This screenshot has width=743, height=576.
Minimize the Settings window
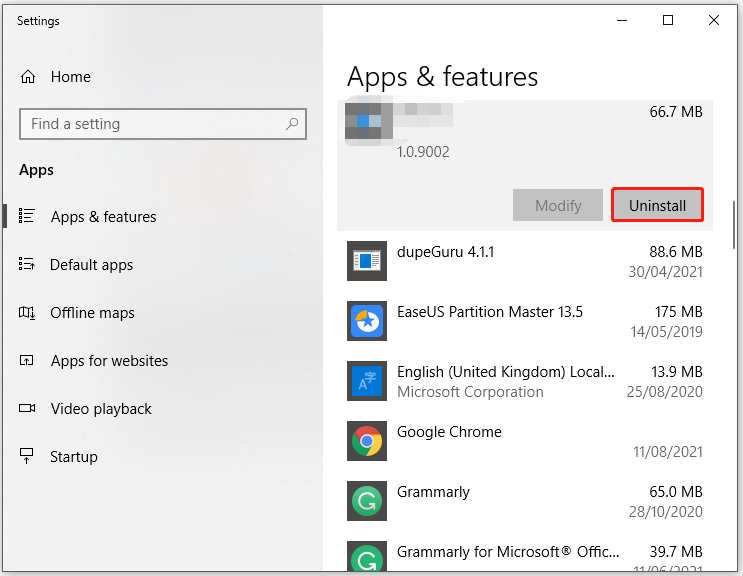coord(622,20)
